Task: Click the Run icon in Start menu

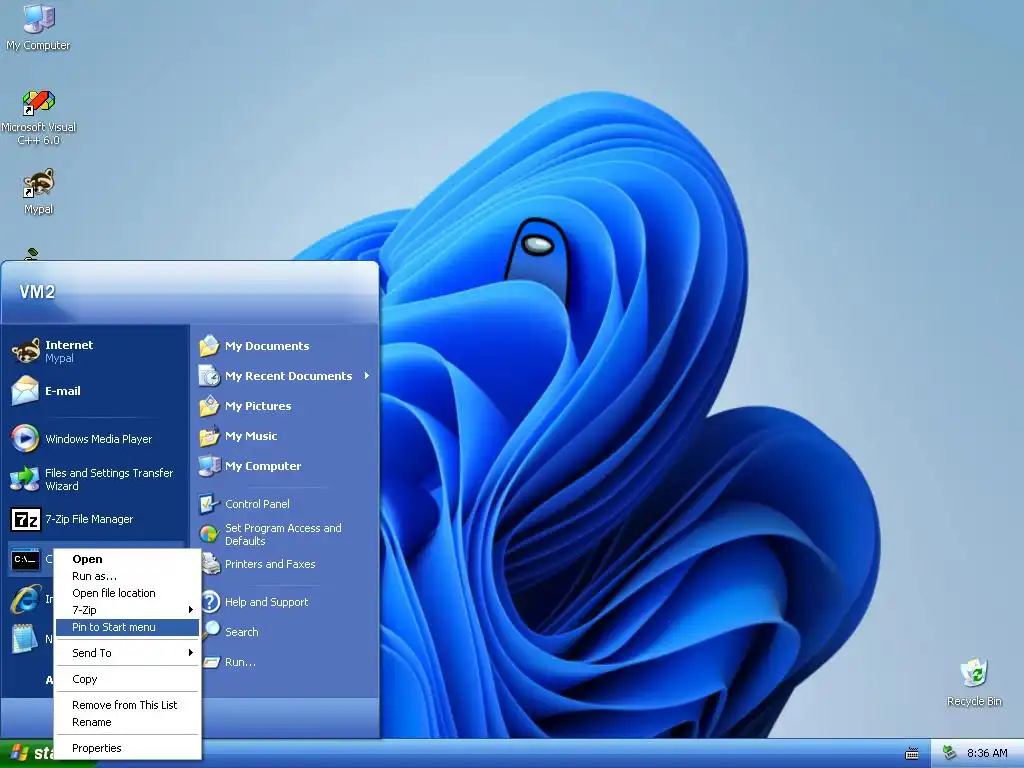Action: [x=212, y=662]
